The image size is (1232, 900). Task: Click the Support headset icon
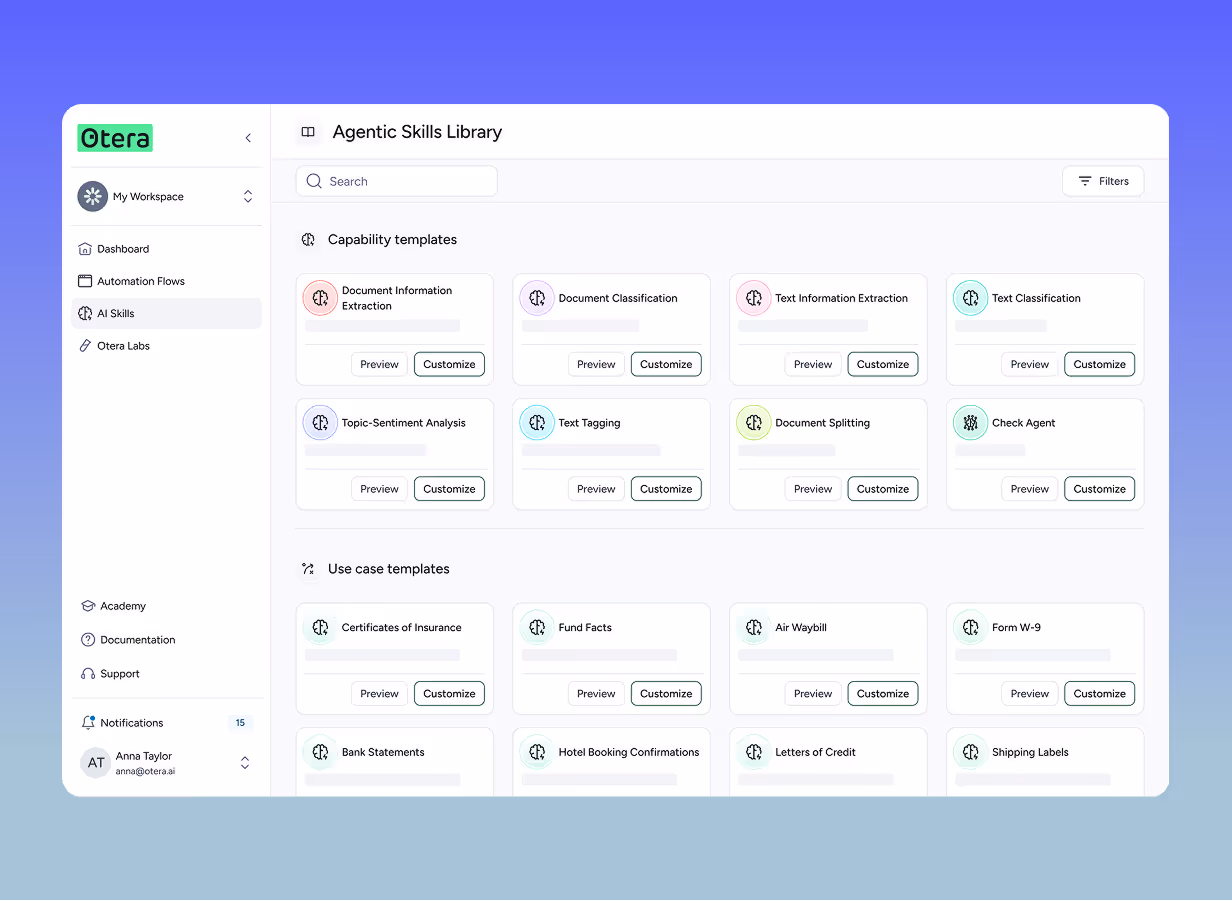[x=88, y=673]
